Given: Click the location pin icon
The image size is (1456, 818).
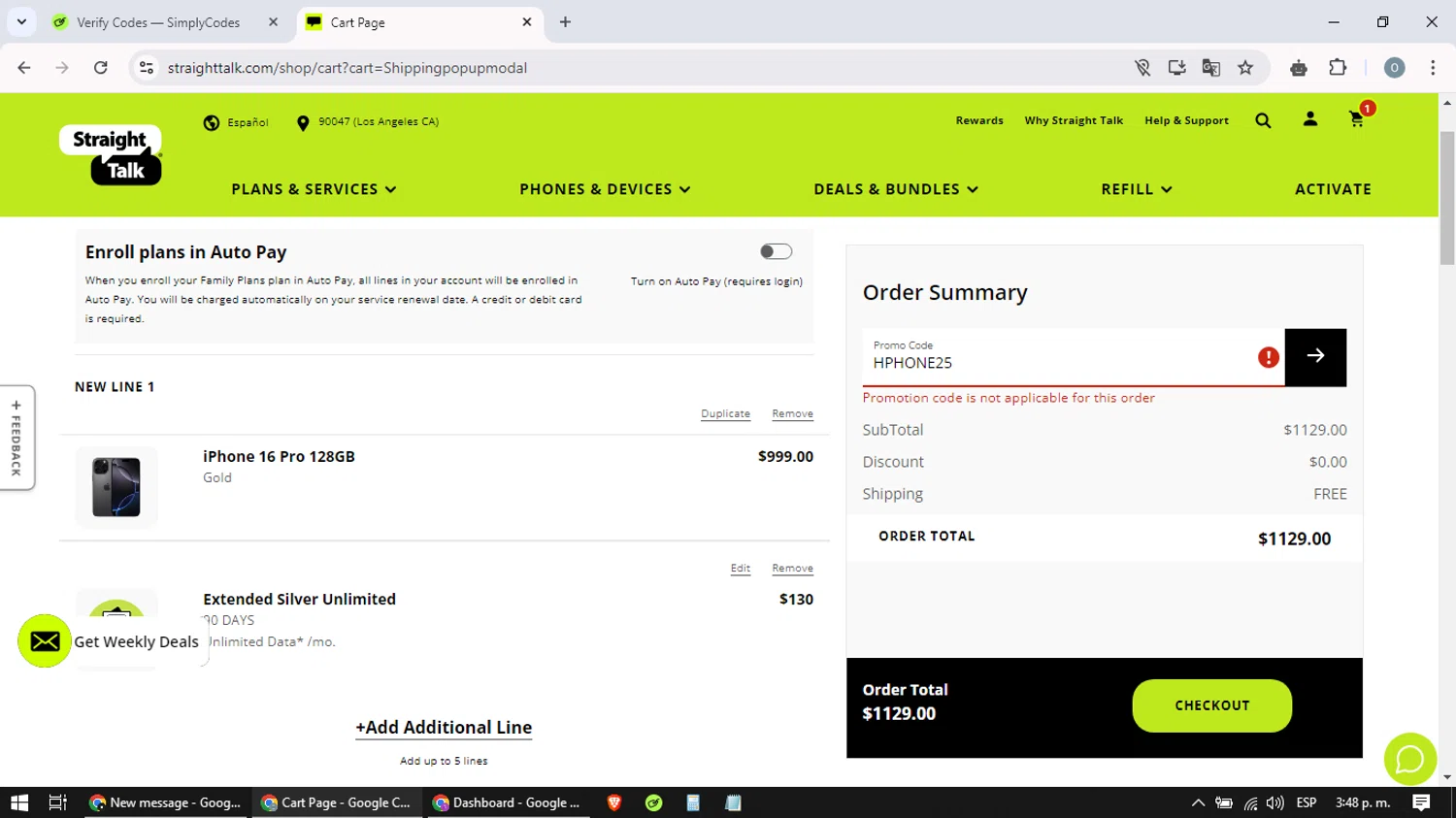Looking at the screenshot, I should coord(303,122).
